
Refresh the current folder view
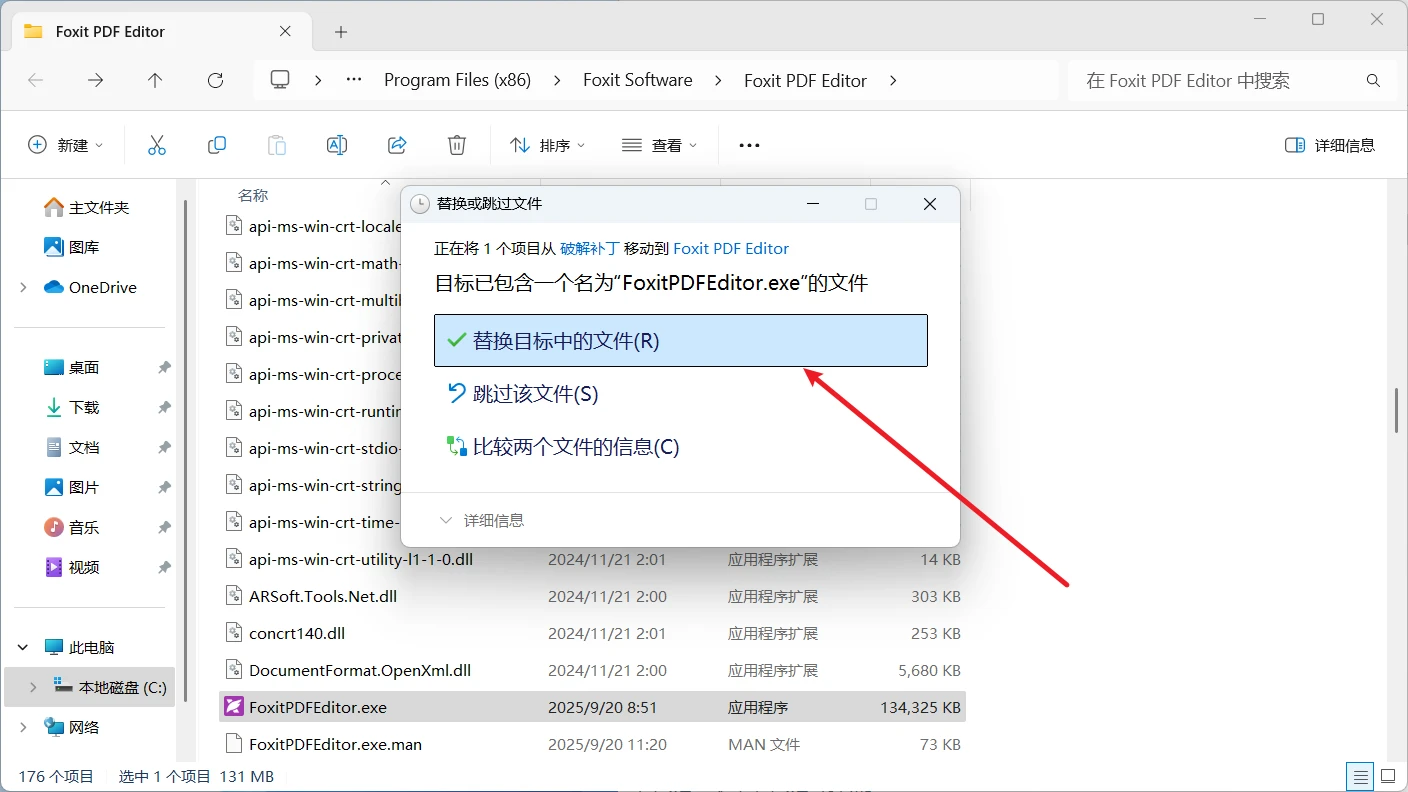click(x=215, y=80)
